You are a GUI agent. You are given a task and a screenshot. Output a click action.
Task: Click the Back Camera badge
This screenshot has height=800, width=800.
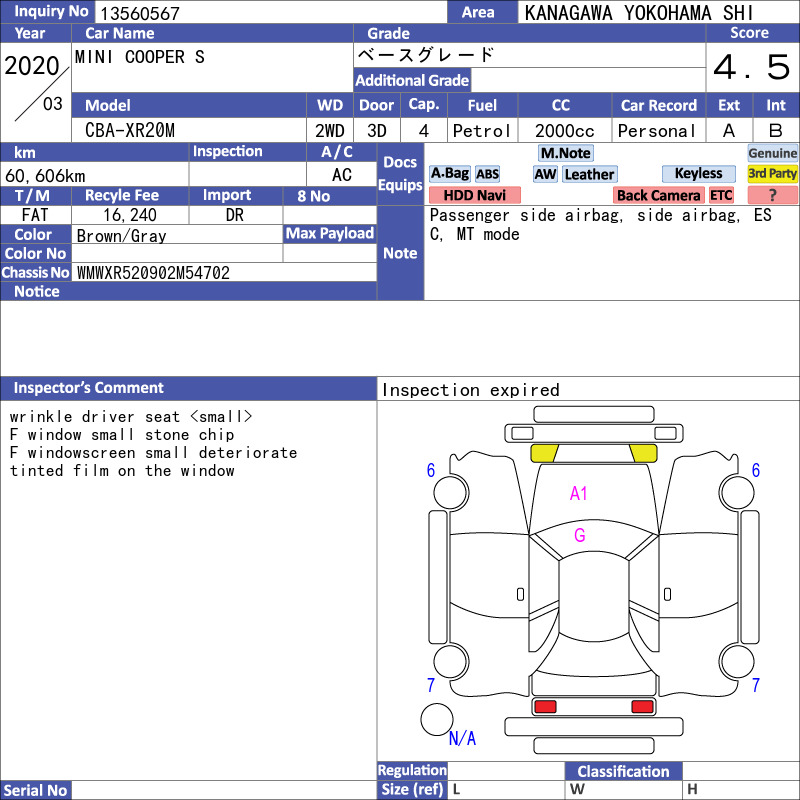point(658,195)
